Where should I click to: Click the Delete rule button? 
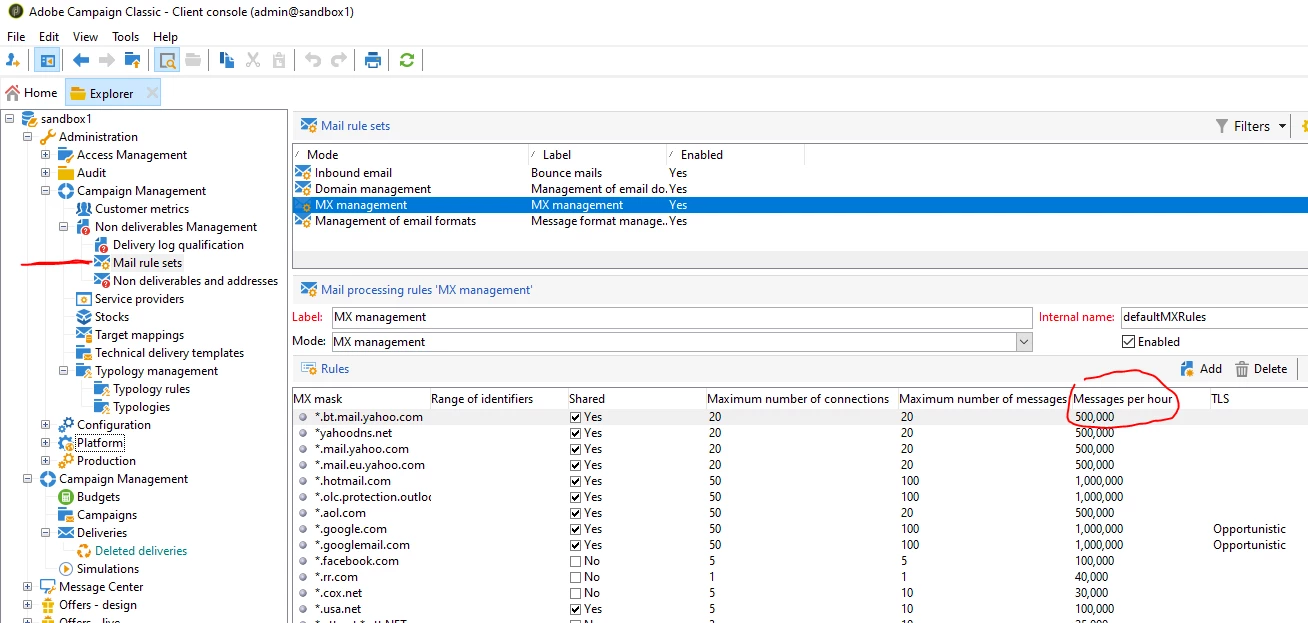pyautogui.click(x=1261, y=369)
